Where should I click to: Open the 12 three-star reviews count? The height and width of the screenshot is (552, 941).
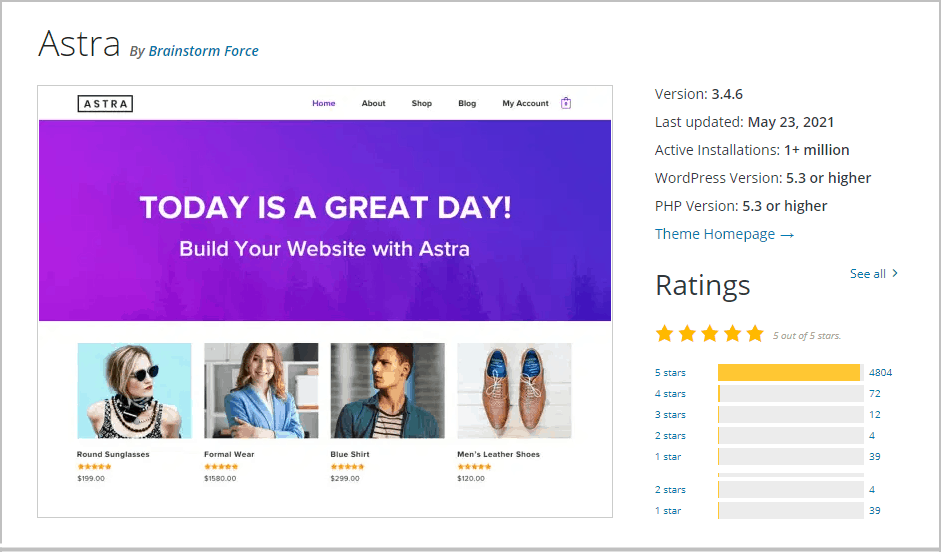tap(875, 415)
